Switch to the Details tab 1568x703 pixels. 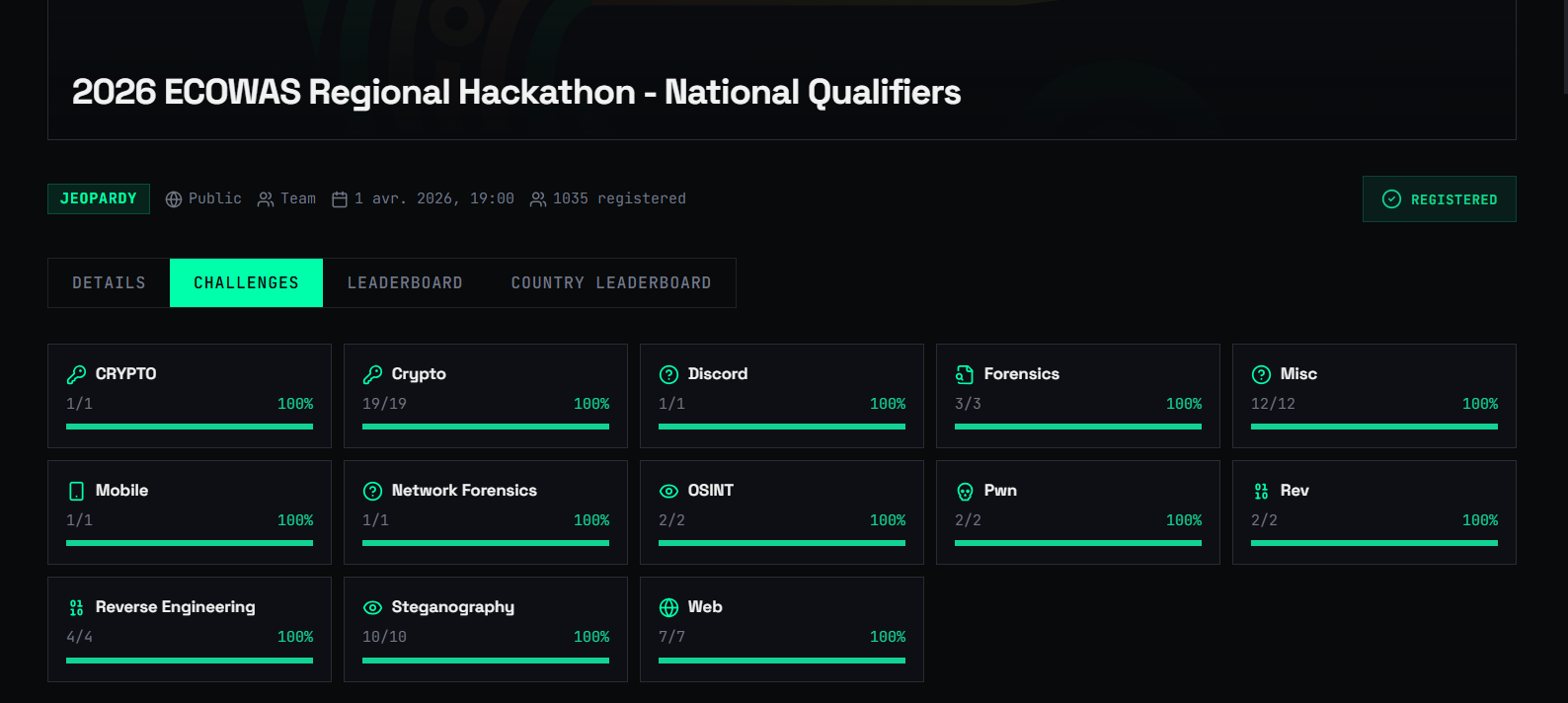109,282
